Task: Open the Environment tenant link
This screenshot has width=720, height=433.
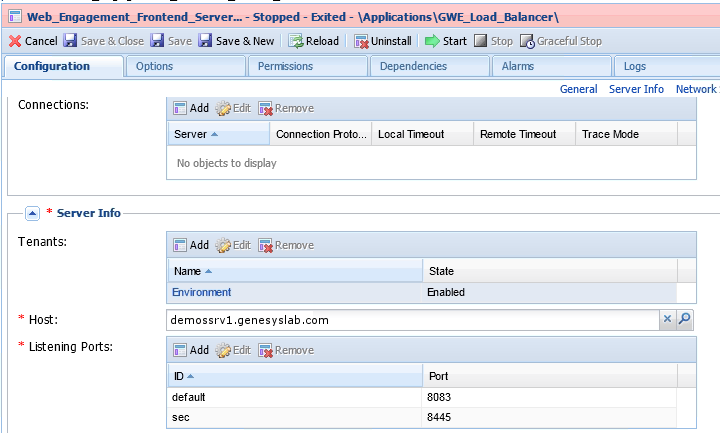Action: 202,292
